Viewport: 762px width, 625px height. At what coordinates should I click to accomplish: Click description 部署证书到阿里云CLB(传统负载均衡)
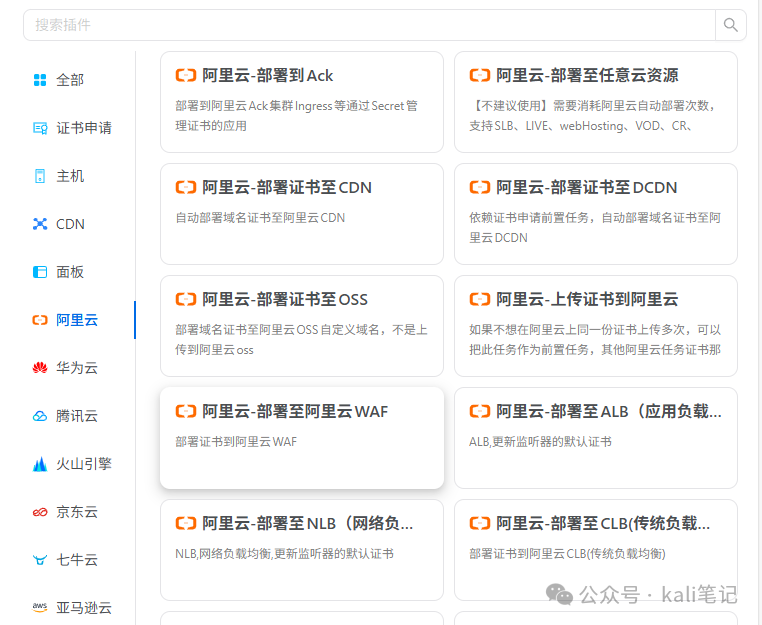567,554
